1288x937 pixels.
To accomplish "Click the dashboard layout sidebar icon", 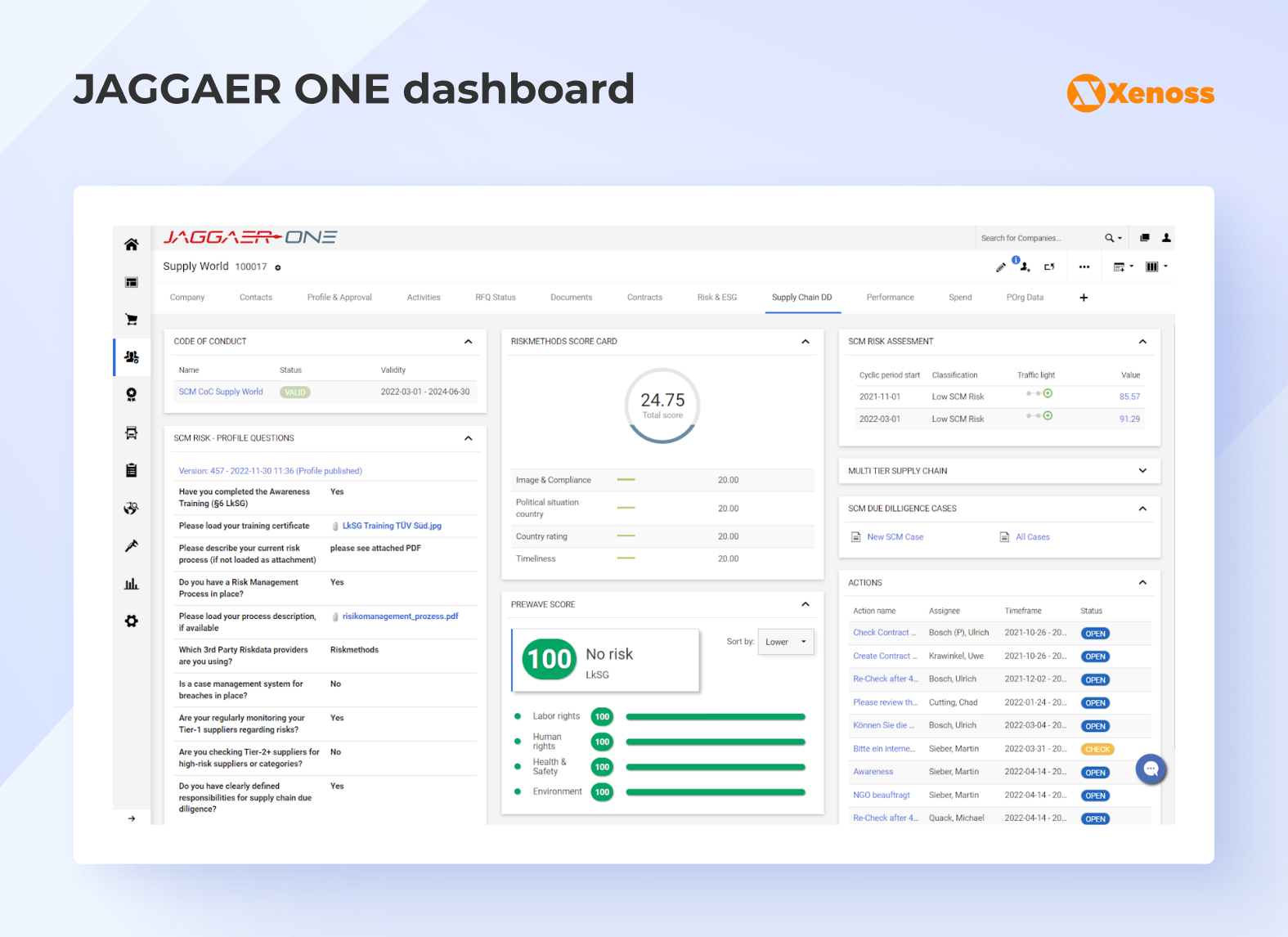I will (x=131, y=282).
